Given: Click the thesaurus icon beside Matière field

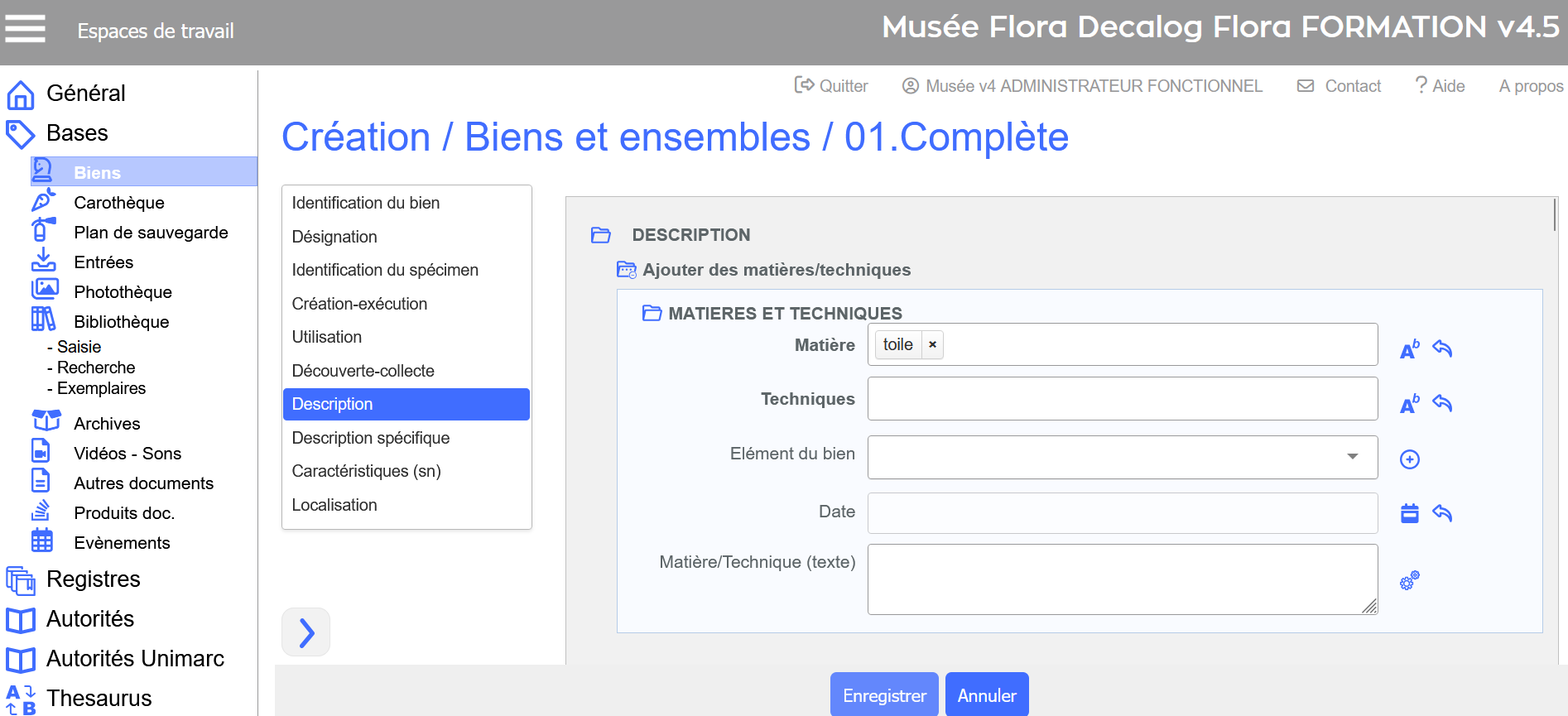Looking at the screenshot, I should click(1409, 349).
